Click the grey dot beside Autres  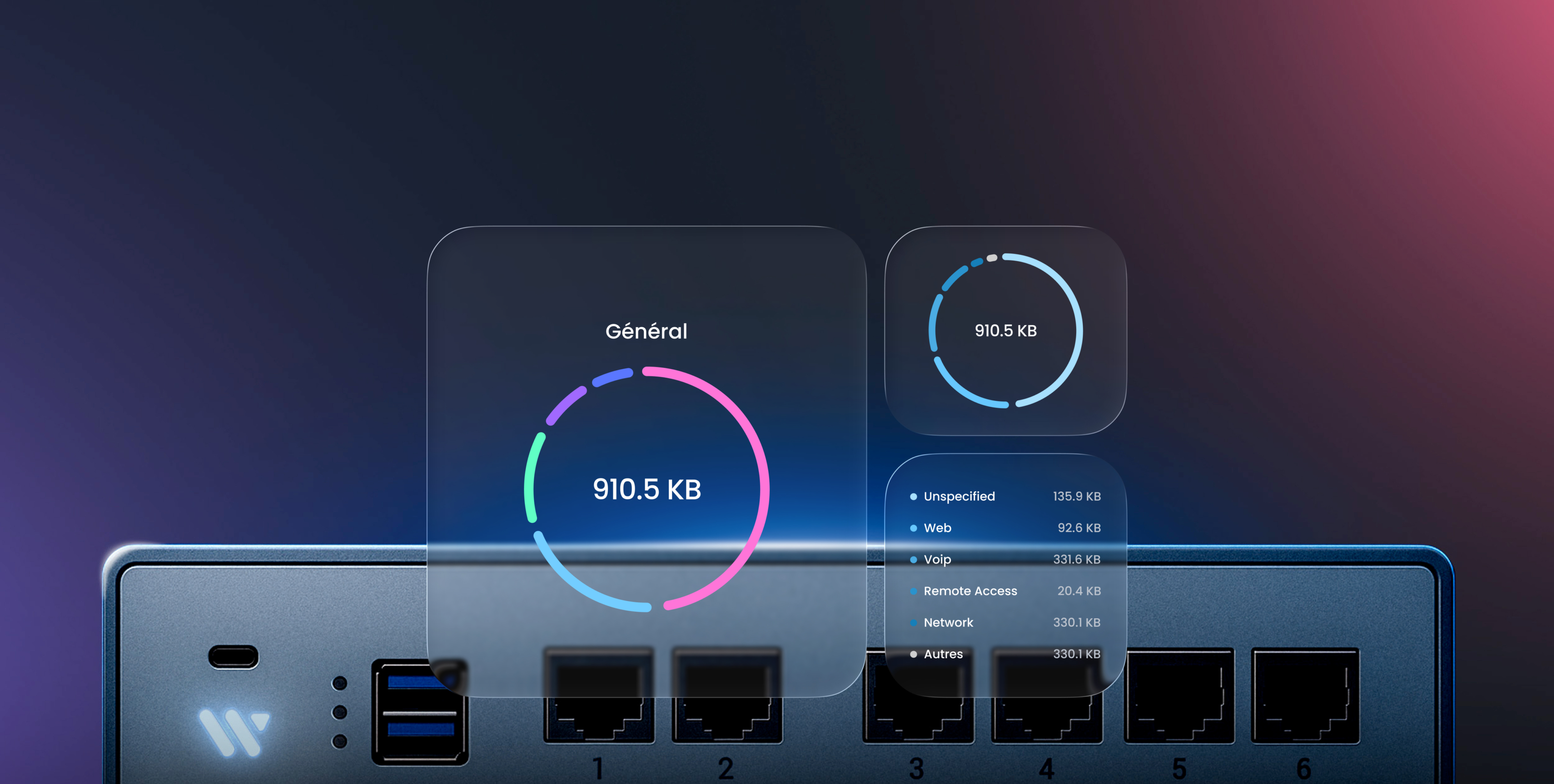(x=913, y=654)
